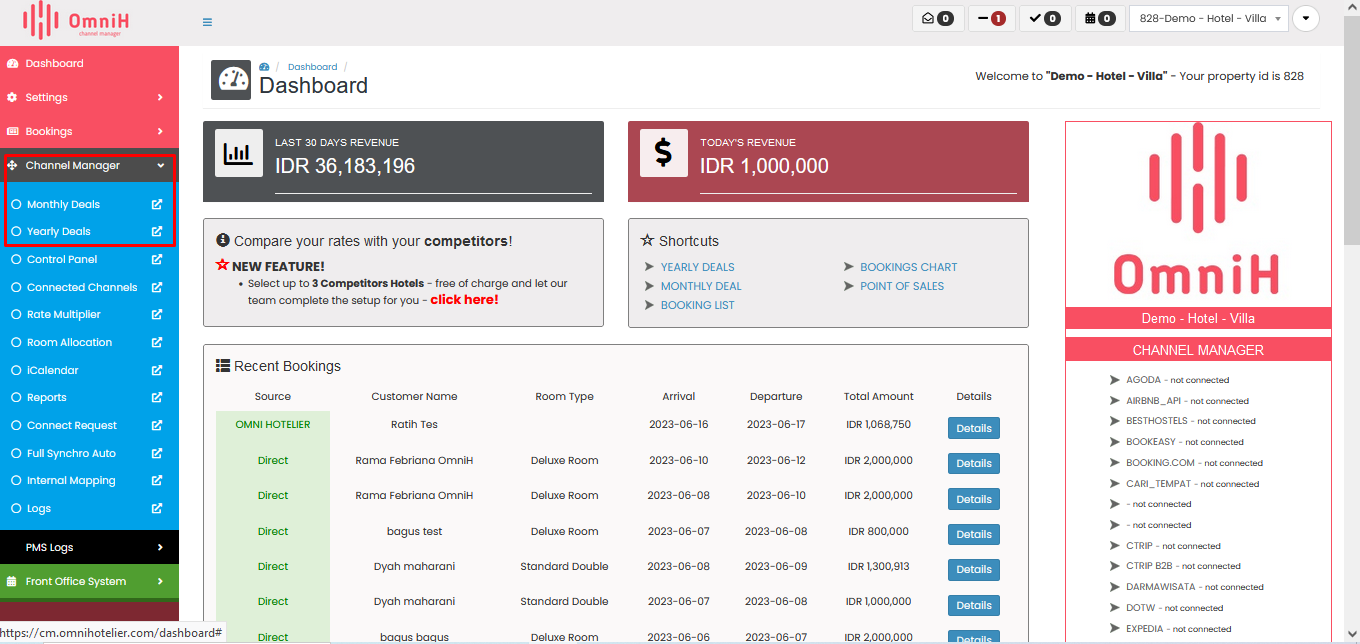Open the envelope messages counter
Image resolution: width=1360 pixels, height=644 pixels.
tap(938, 18)
